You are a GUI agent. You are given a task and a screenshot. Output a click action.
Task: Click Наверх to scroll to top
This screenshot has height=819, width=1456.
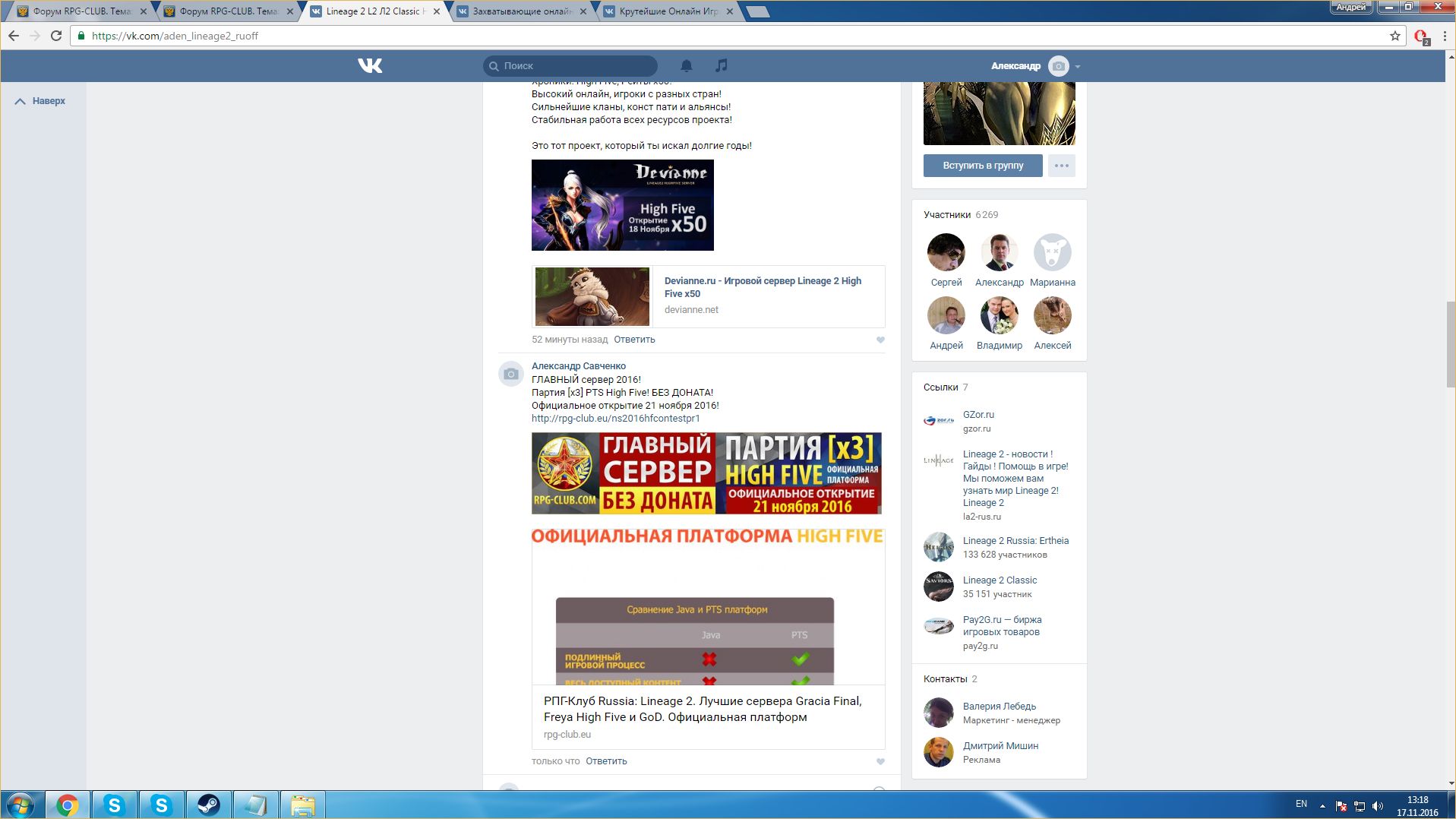click(x=40, y=101)
